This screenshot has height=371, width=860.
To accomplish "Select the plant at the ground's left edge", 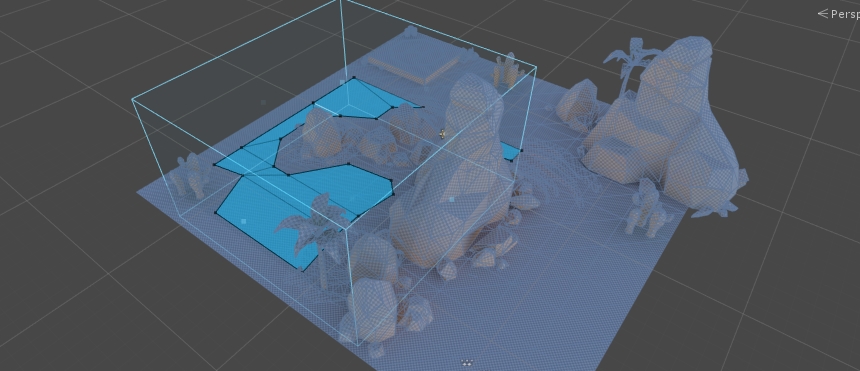I will coord(189,175).
